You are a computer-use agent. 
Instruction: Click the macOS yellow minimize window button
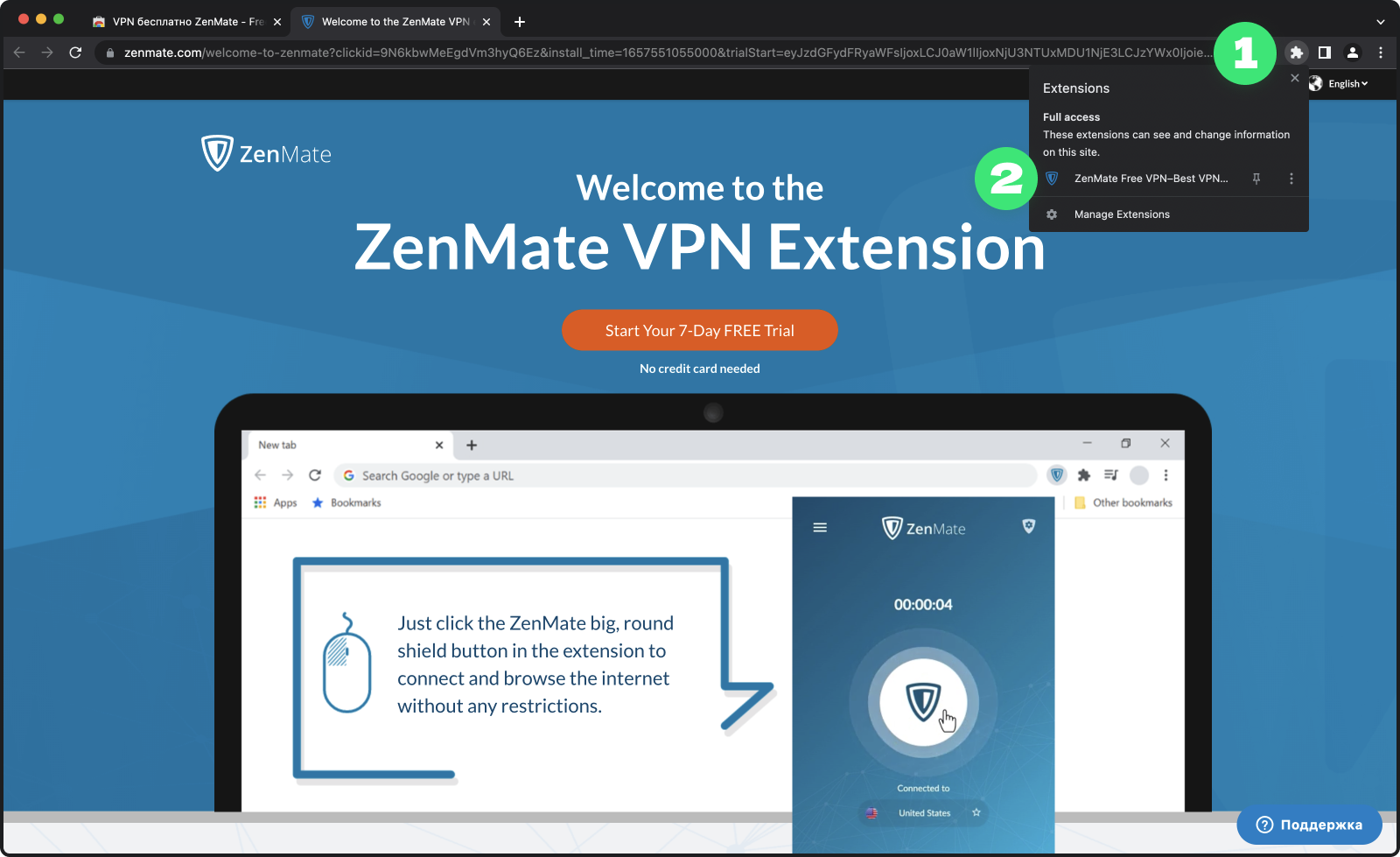(41, 19)
